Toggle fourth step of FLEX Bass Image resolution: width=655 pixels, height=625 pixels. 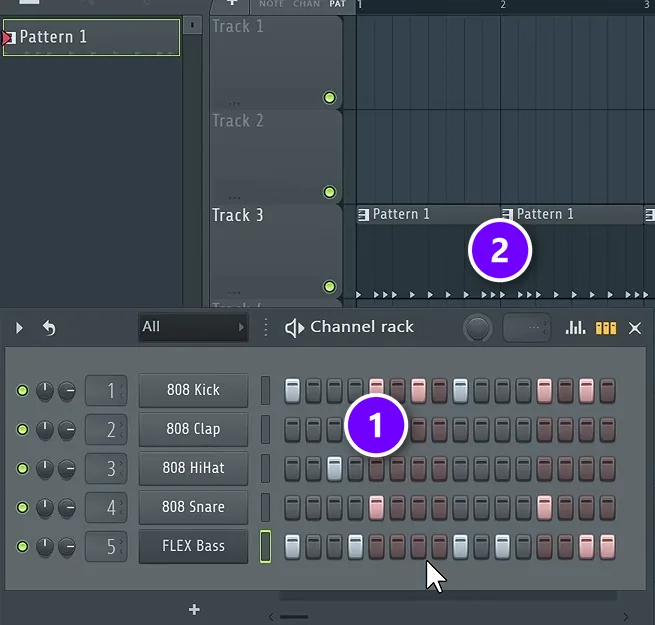point(355,546)
